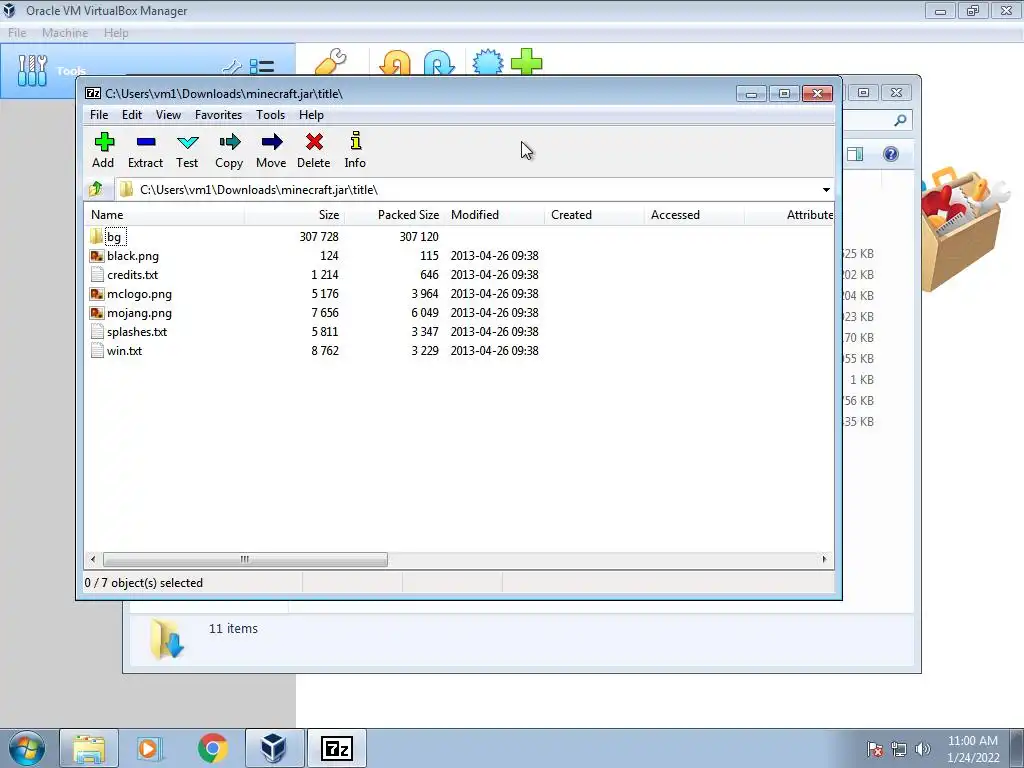Click VirtualBox Tools list menu icon
Viewport: 1024px width, 768px height.
click(x=262, y=67)
